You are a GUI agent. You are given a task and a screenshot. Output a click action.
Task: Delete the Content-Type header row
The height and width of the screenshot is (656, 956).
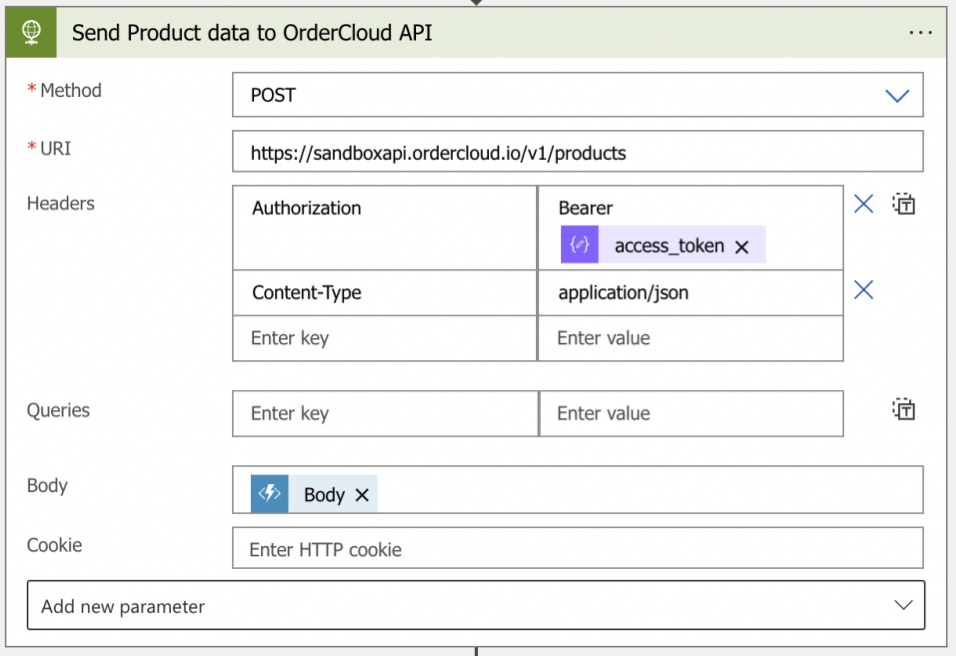(863, 290)
